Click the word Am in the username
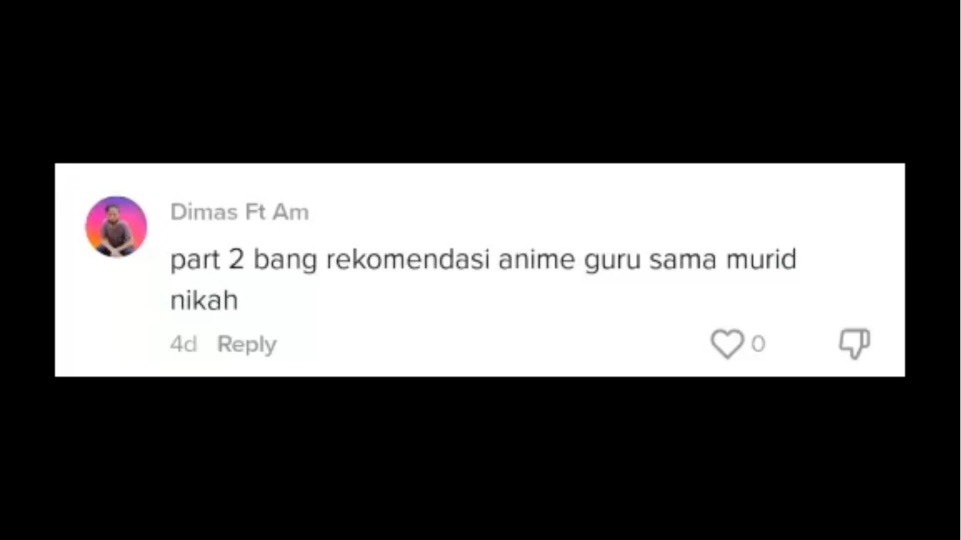 pyautogui.click(x=291, y=212)
